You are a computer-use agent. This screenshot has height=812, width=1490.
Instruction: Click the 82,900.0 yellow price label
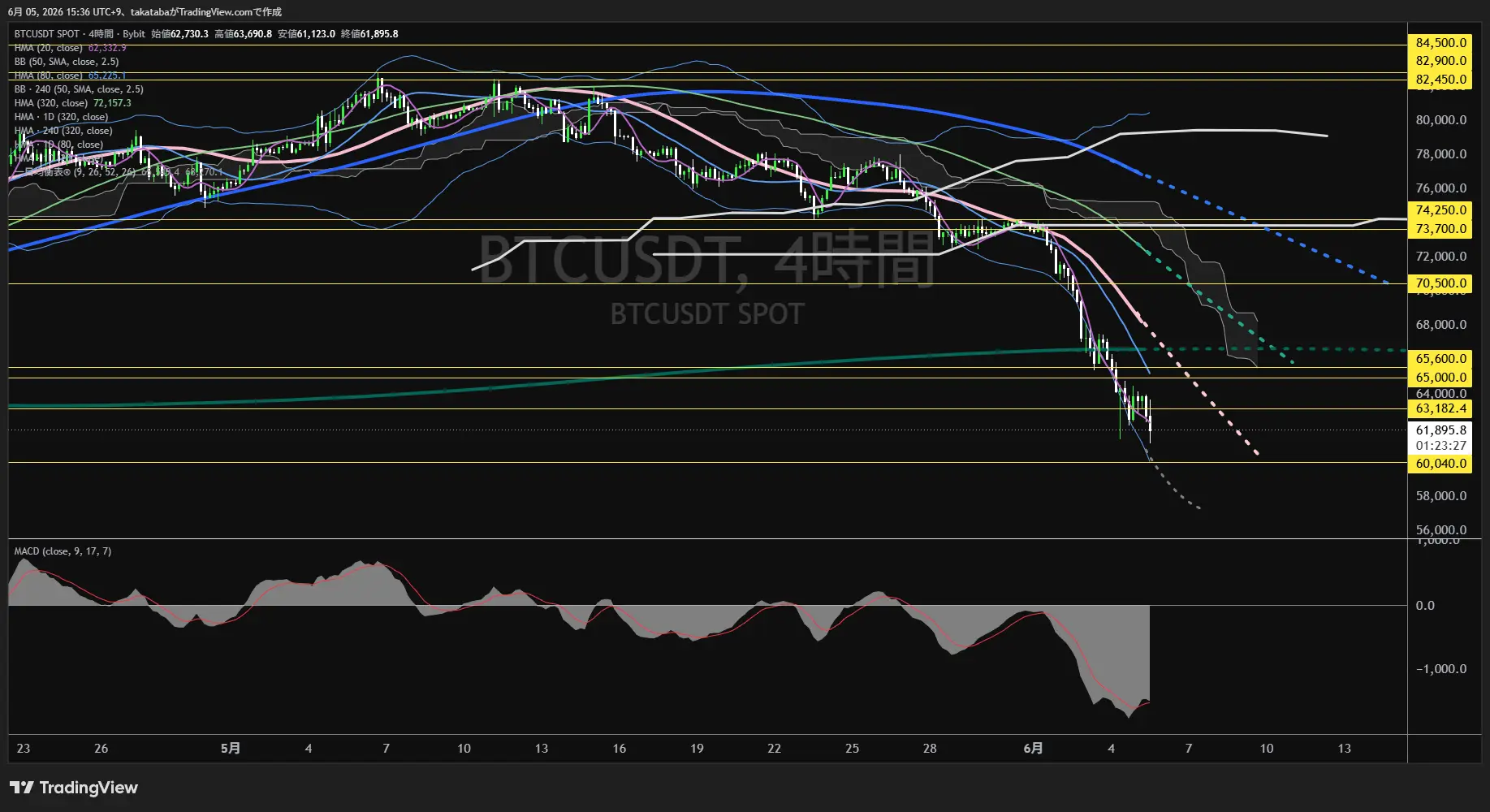[x=1441, y=61]
